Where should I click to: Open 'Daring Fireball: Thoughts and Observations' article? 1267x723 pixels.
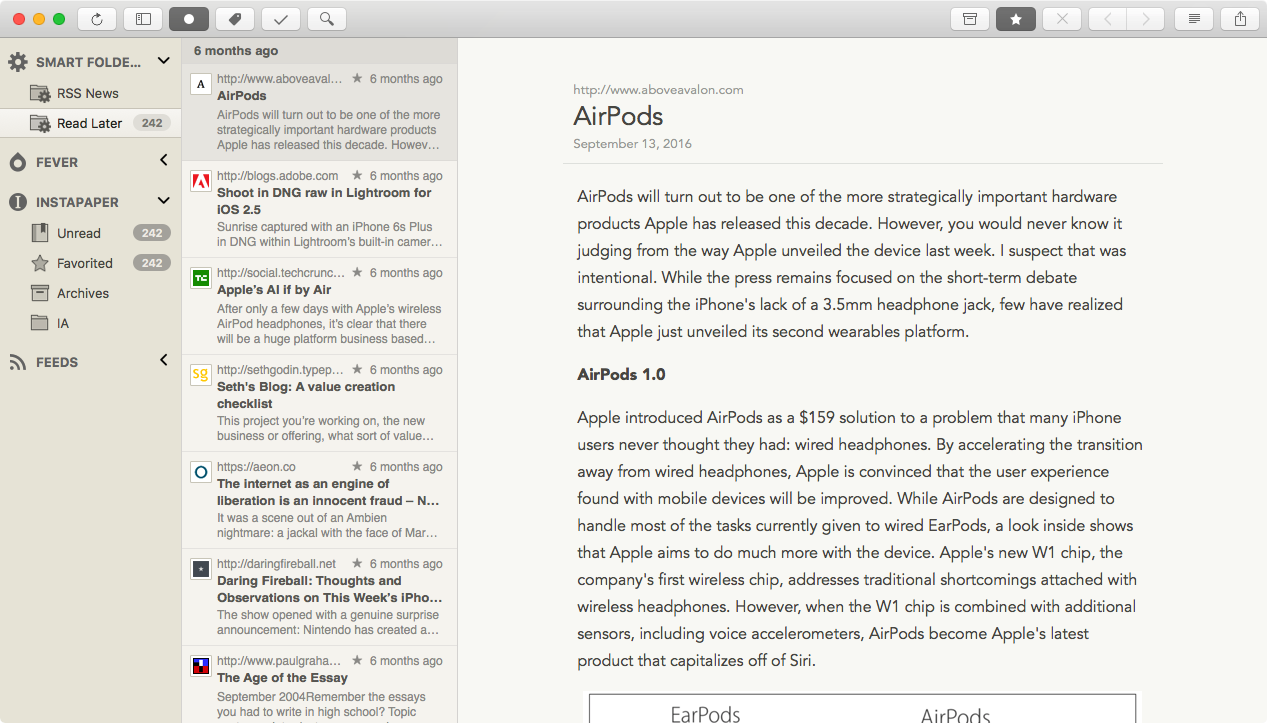coord(319,597)
